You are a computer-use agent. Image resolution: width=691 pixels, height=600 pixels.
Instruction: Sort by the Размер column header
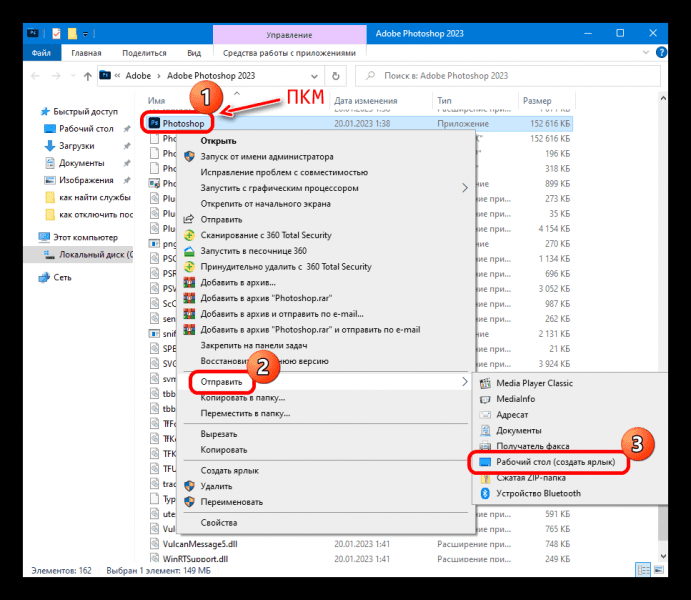point(537,101)
